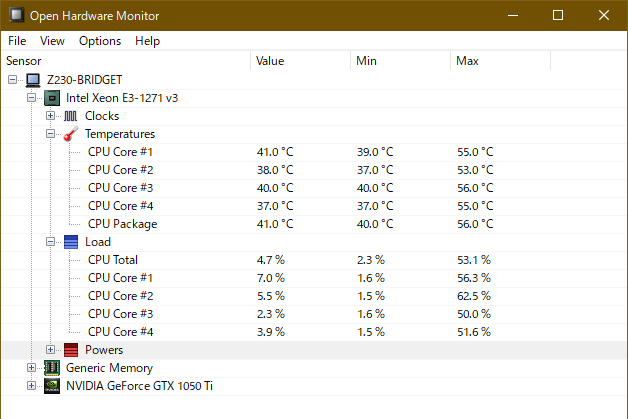Select CPU Core #3 under Load
This screenshot has height=419, width=628.
pos(120,314)
